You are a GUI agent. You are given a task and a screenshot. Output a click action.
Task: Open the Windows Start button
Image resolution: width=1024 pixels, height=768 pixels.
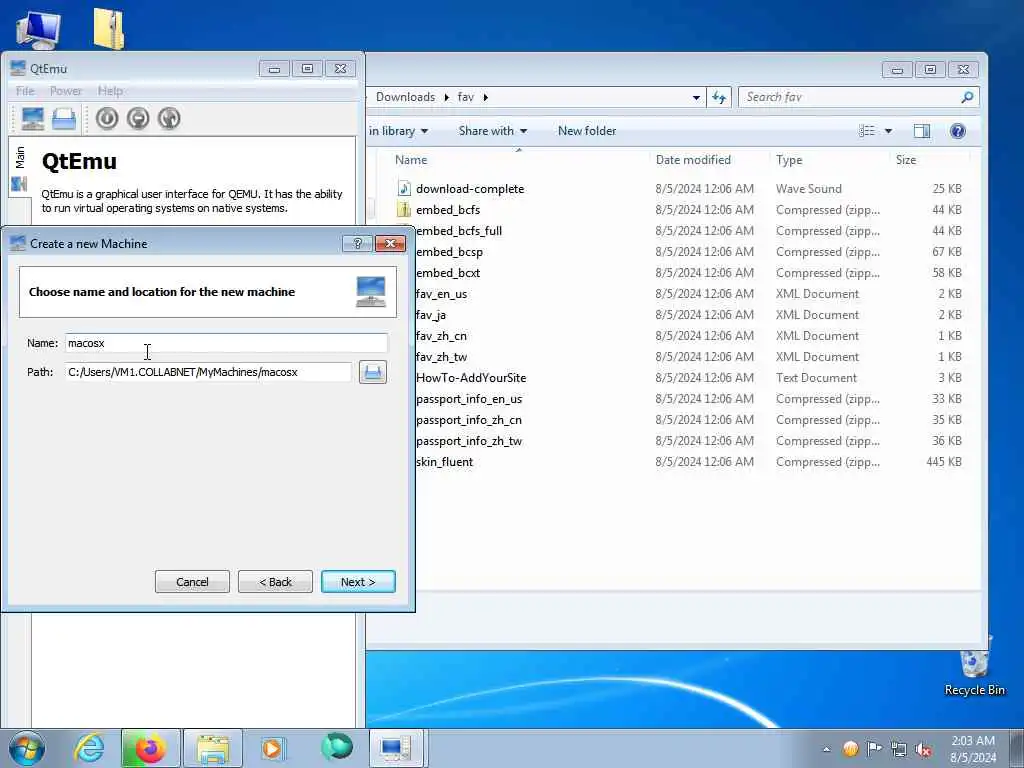click(27, 748)
